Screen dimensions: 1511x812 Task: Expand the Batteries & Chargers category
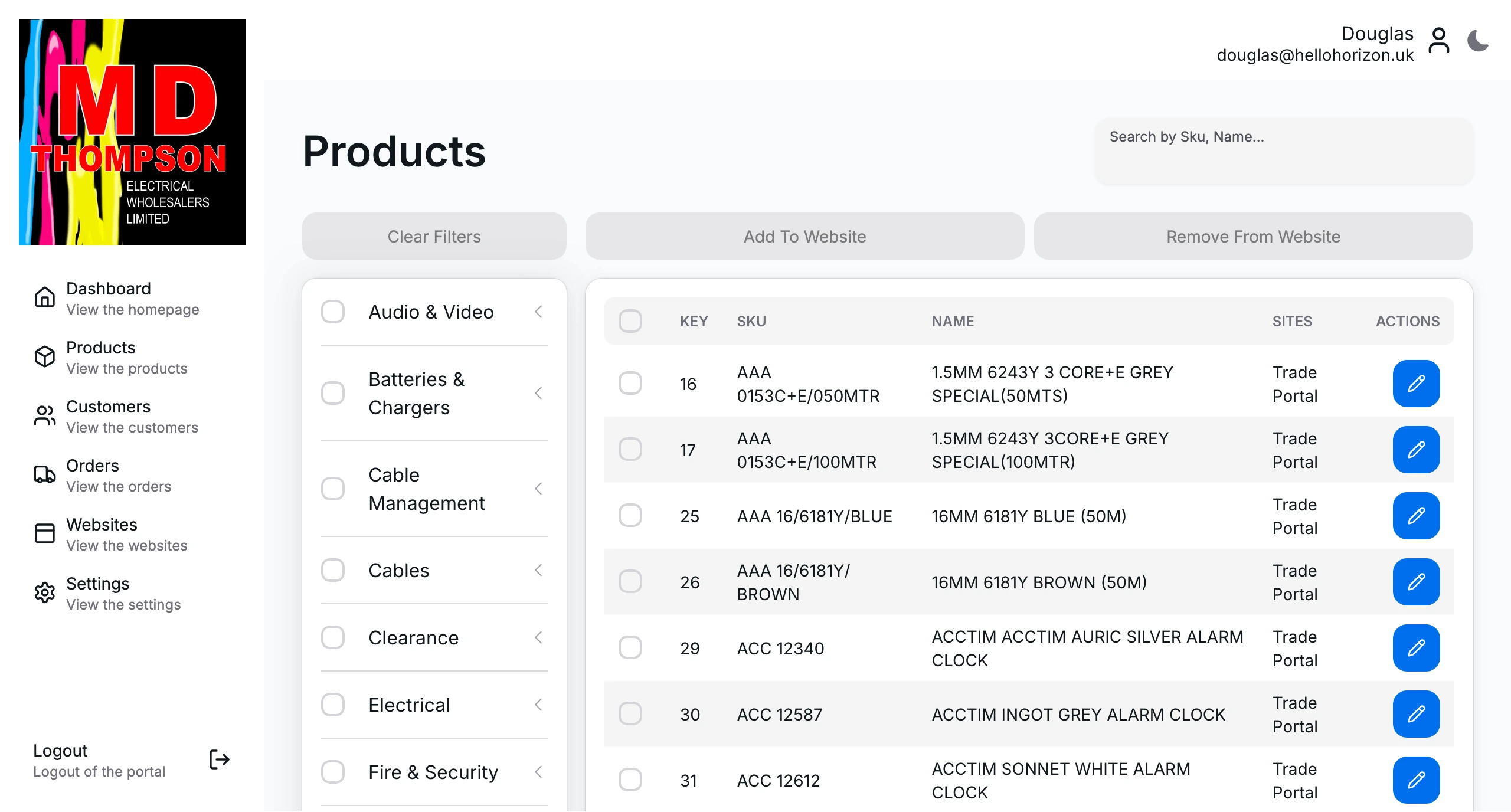point(538,393)
